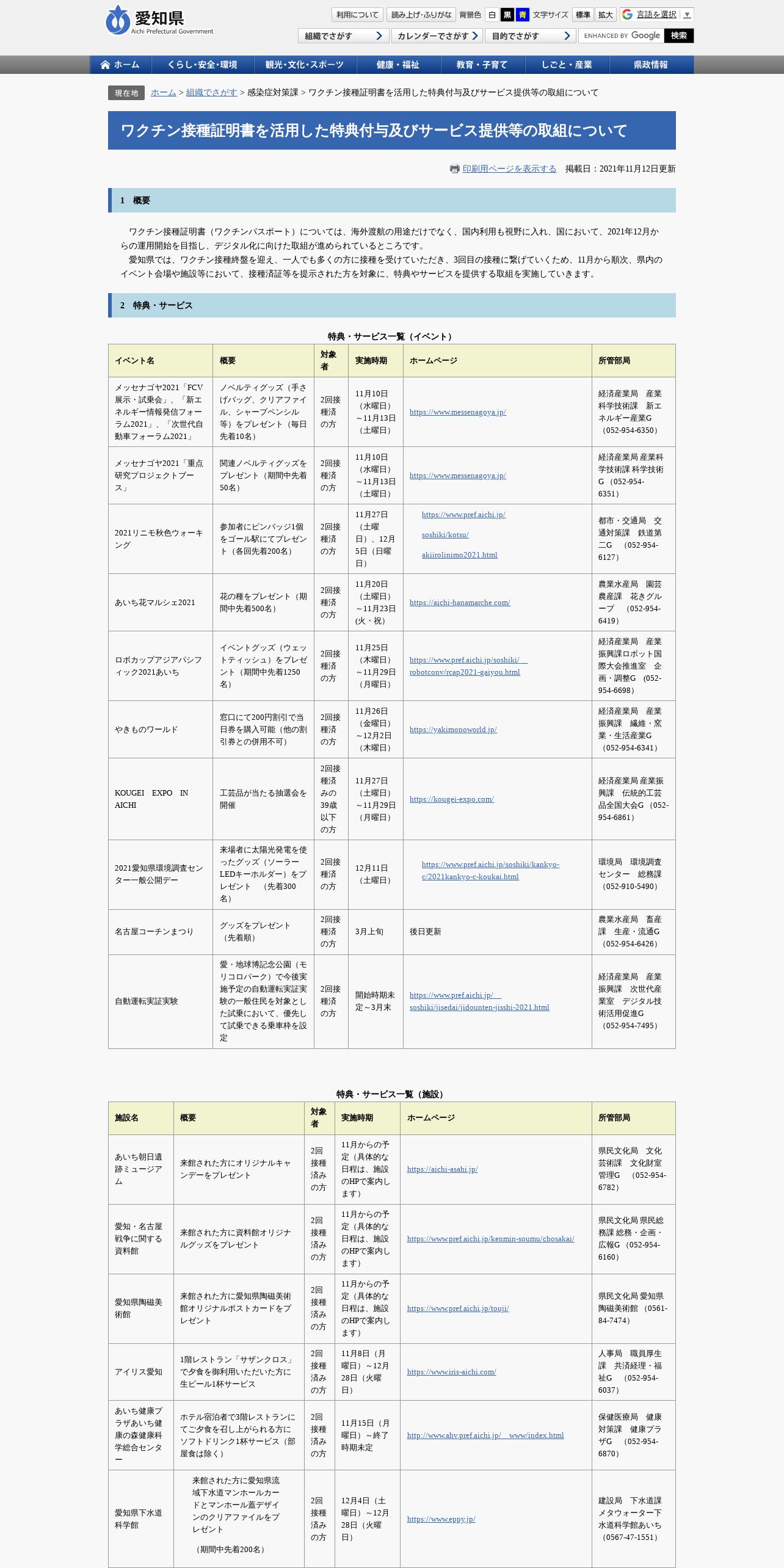Viewport: 784px width, 1568px height.
Task: Click the printer icon beside 印刷用ページを表示する
Action: [454, 169]
